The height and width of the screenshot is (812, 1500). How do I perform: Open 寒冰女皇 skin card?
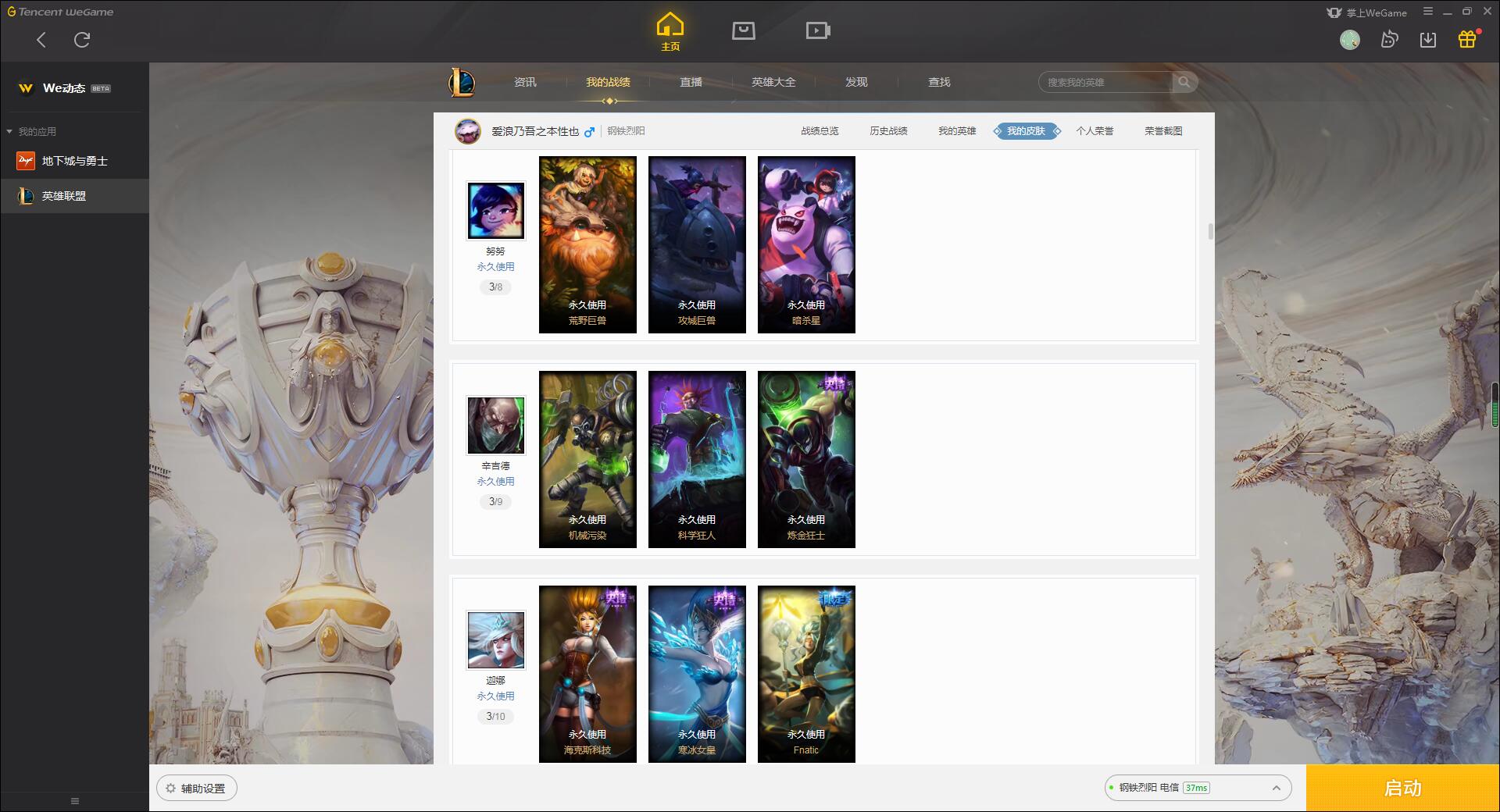697,674
